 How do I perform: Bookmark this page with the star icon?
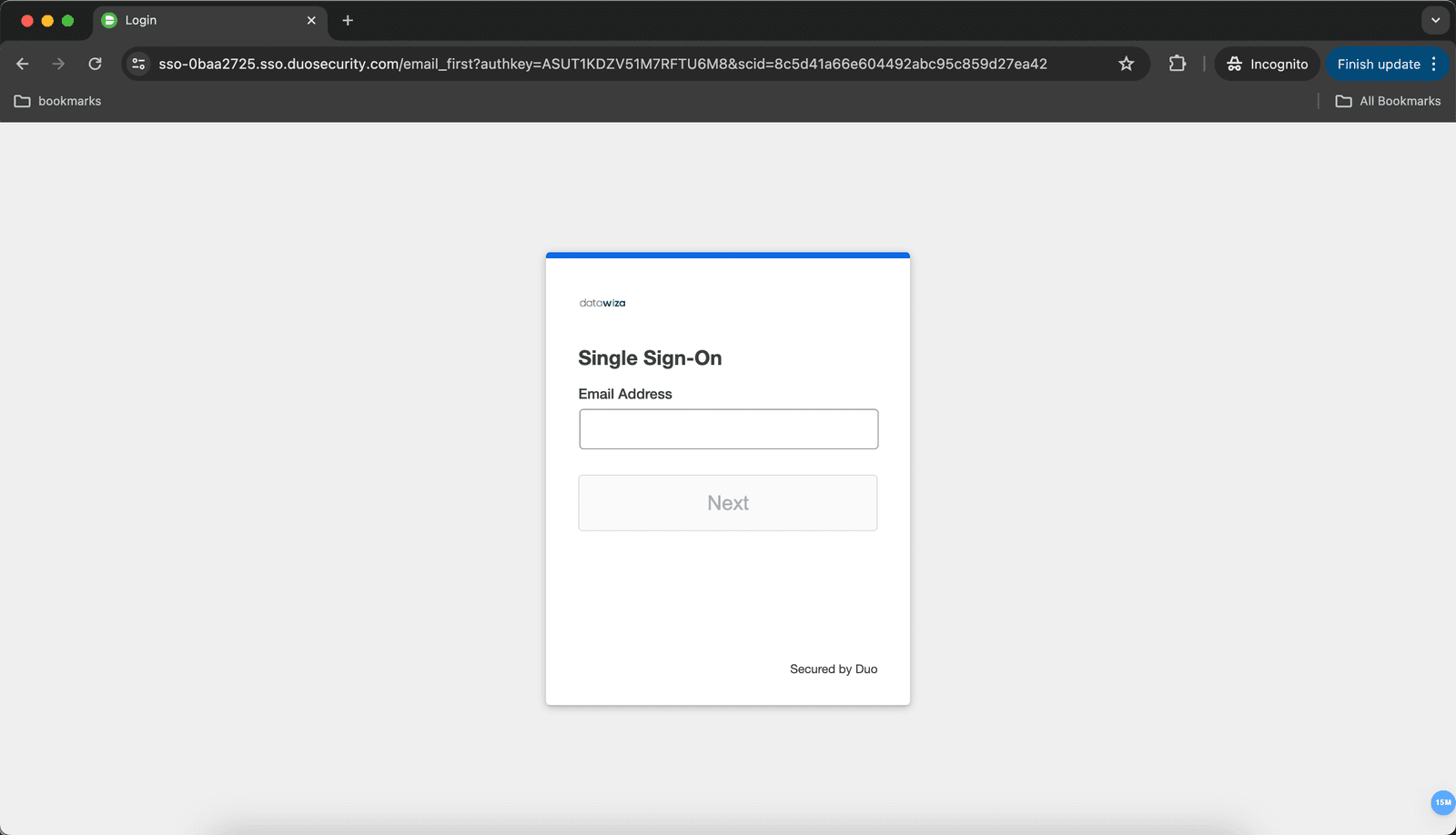(1127, 64)
